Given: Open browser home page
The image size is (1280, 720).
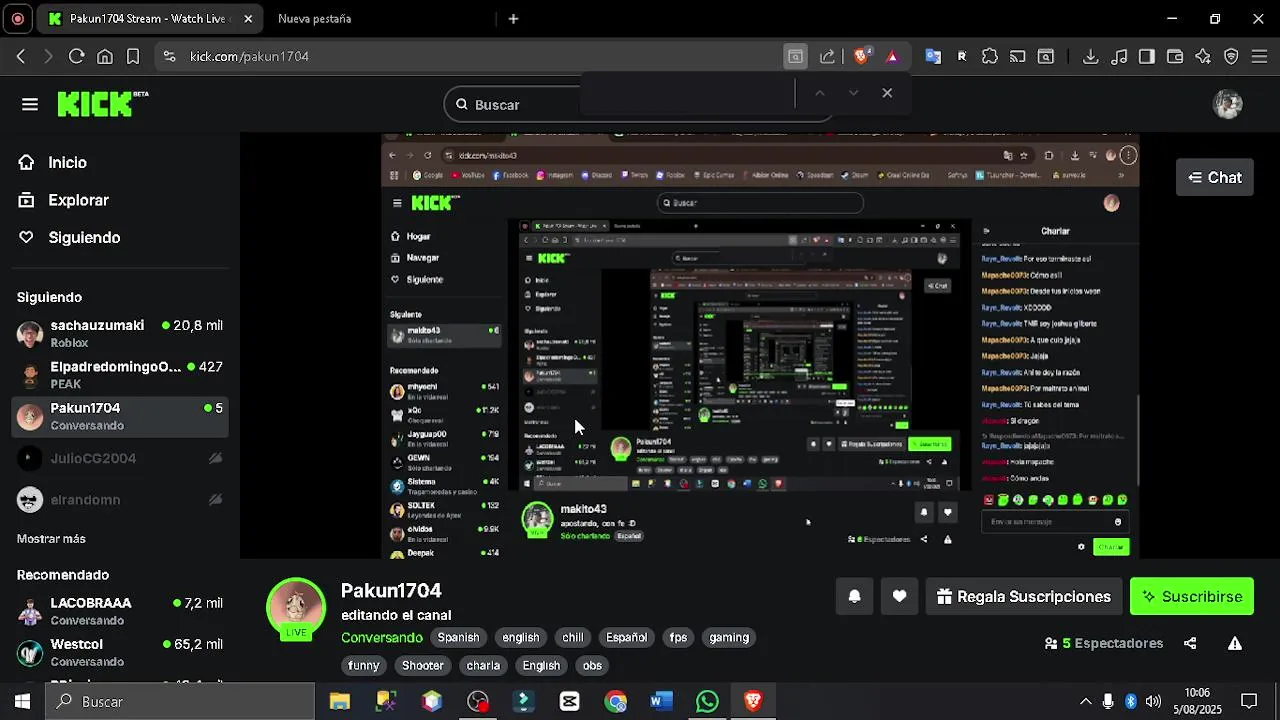Looking at the screenshot, I should click(x=104, y=57).
